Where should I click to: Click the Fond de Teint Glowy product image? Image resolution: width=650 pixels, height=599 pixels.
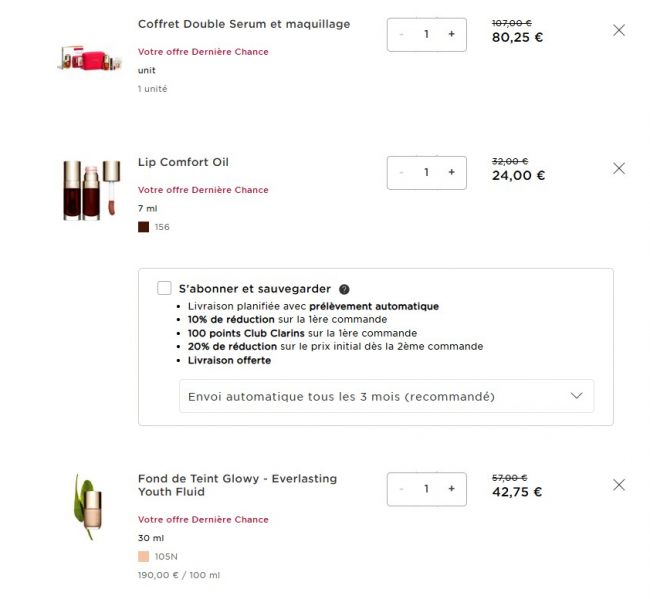coord(88,507)
